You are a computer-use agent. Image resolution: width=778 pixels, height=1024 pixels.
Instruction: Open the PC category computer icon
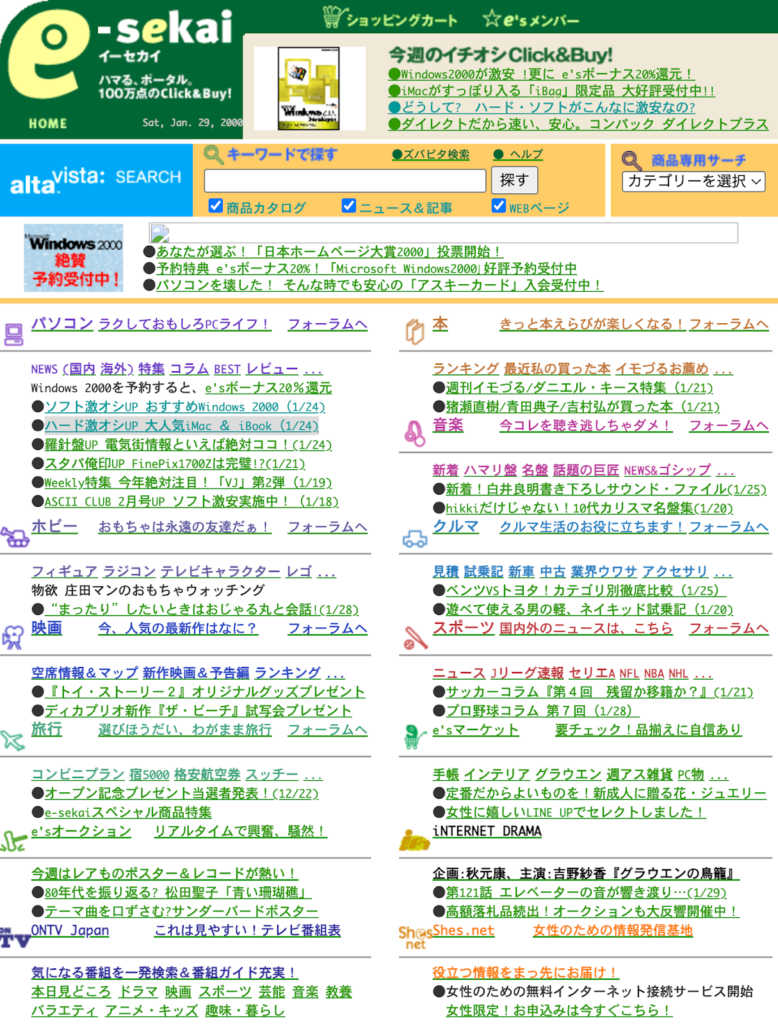tap(14, 332)
